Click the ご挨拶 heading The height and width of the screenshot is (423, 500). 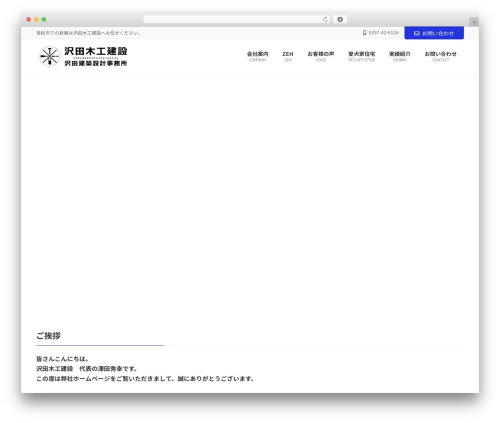(48, 336)
